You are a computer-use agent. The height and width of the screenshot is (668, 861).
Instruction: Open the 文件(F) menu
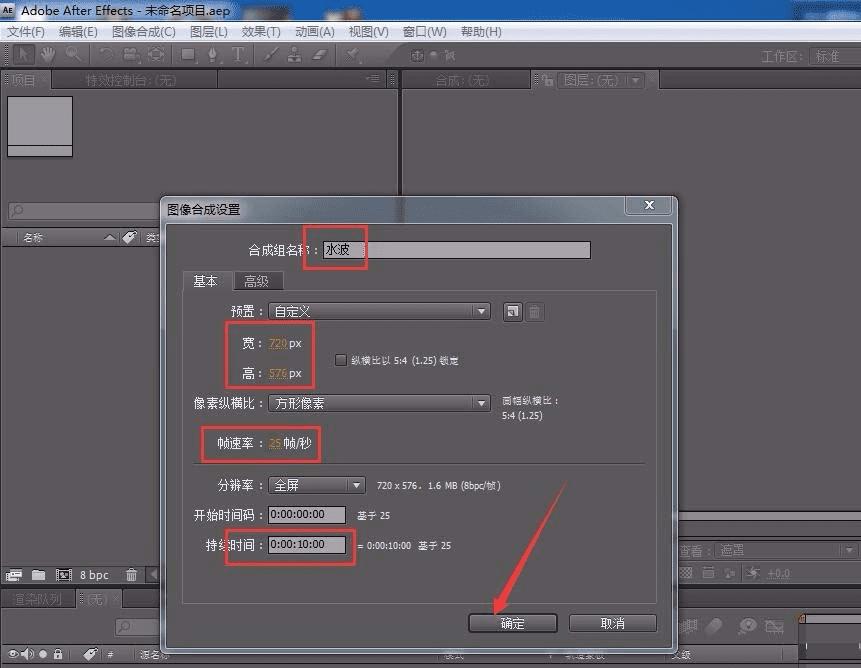(25, 32)
